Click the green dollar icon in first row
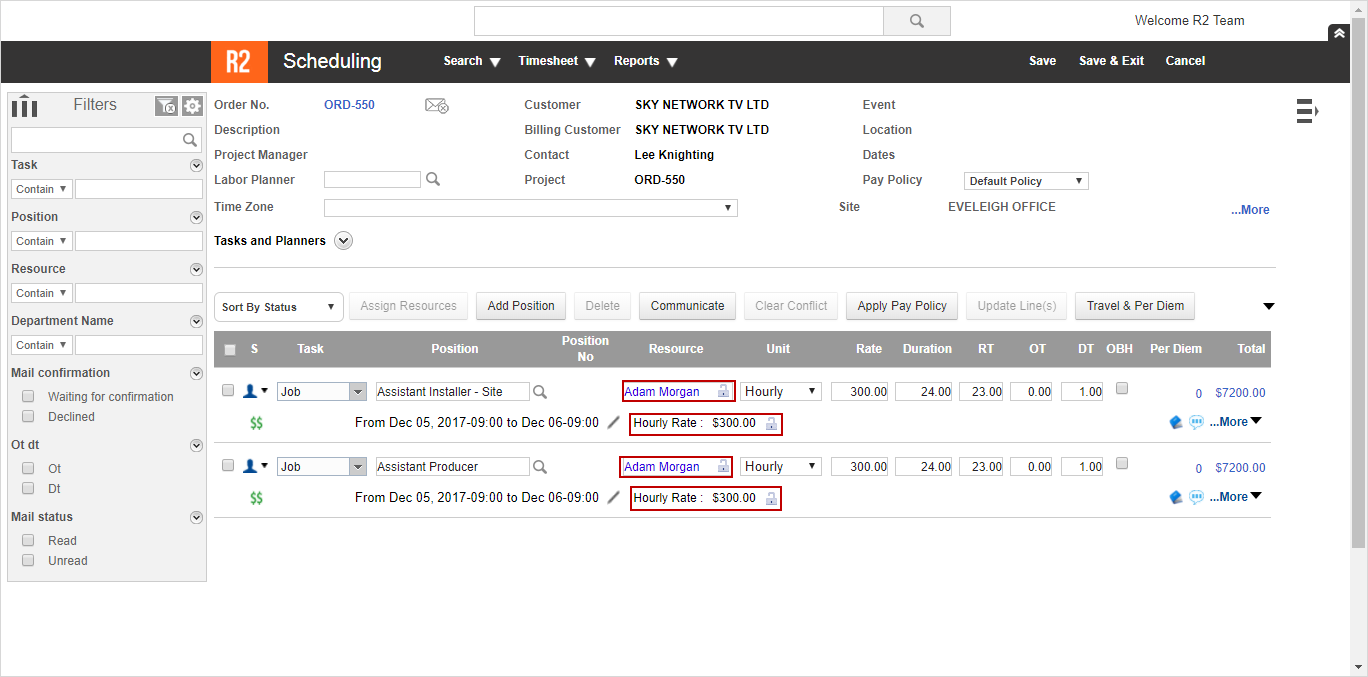Image resolution: width=1368 pixels, height=677 pixels. [257, 423]
